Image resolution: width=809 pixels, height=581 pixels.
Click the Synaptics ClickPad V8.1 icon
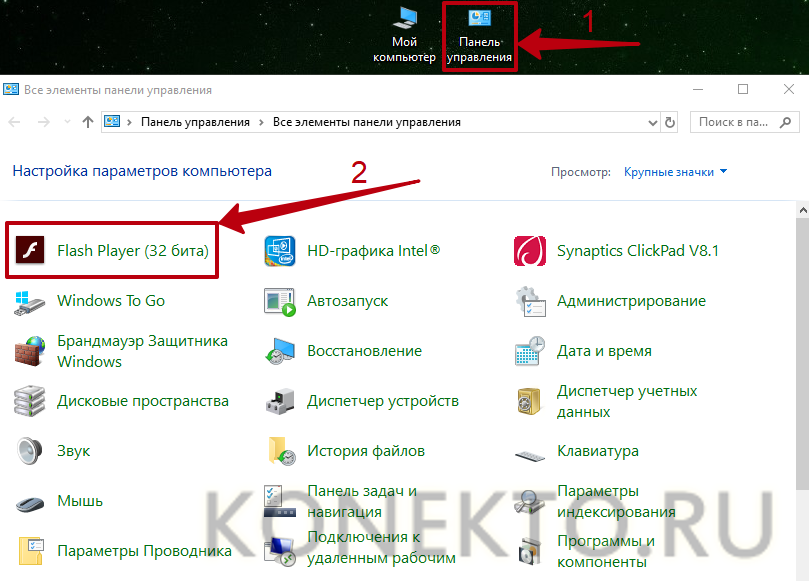point(529,250)
